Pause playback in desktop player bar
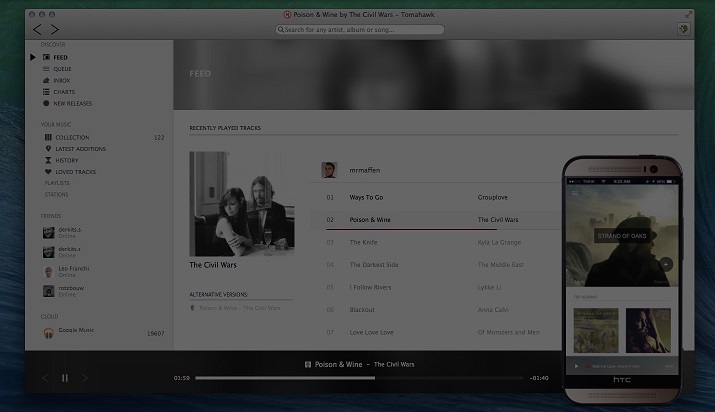 coord(65,378)
